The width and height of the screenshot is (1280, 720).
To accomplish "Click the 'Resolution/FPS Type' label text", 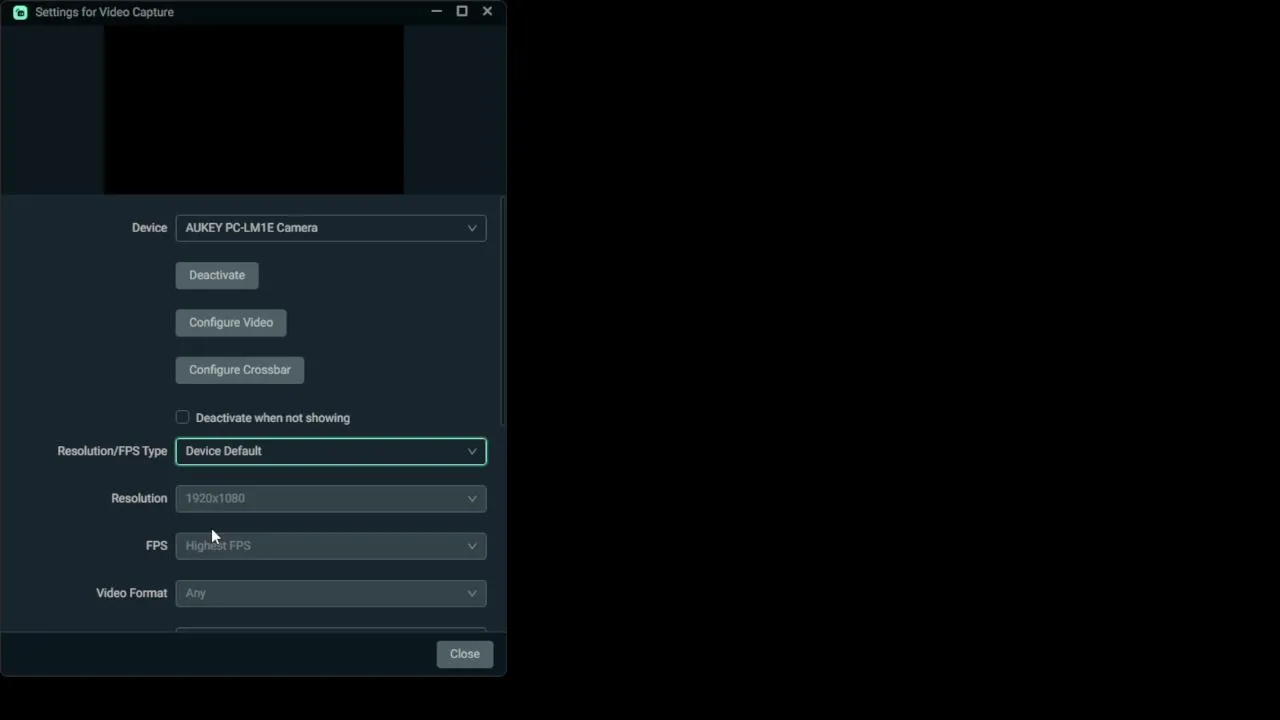I will [x=112, y=451].
